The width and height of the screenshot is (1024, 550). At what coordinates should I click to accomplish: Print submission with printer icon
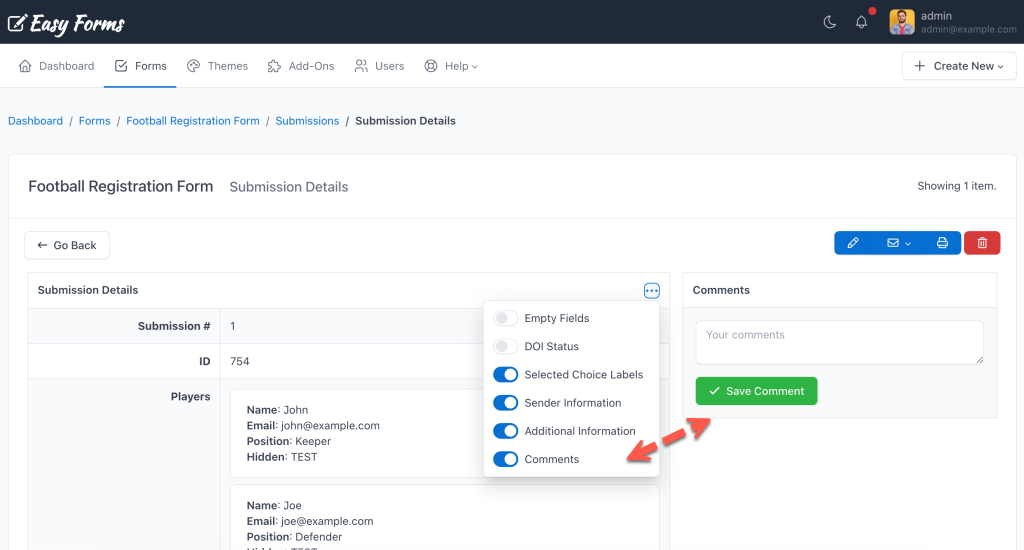click(942, 243)
